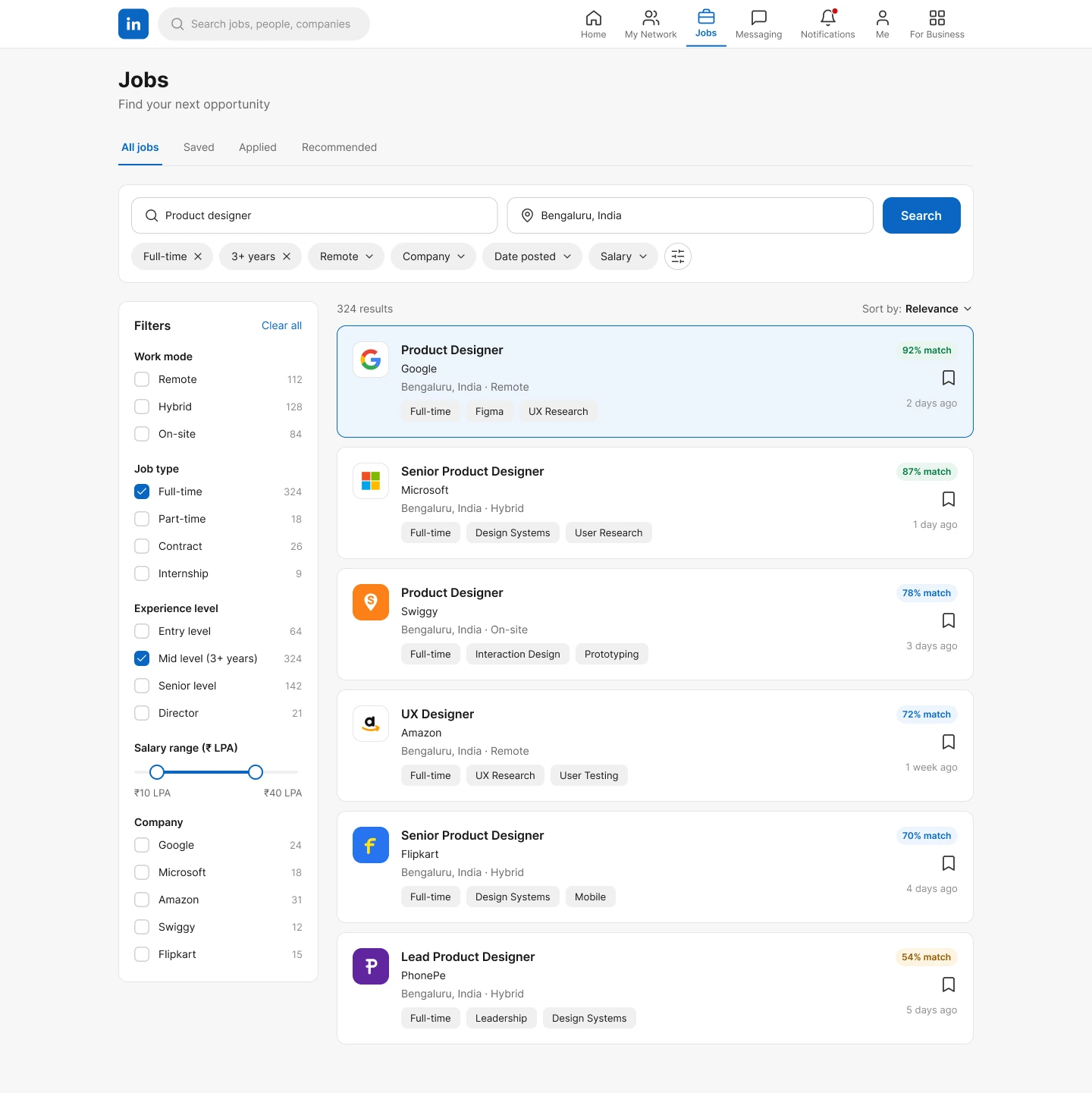Uncheck Mid level (3+ years) checkbox
This screenshot has height=1093, width=1092.
click(142, 658)
